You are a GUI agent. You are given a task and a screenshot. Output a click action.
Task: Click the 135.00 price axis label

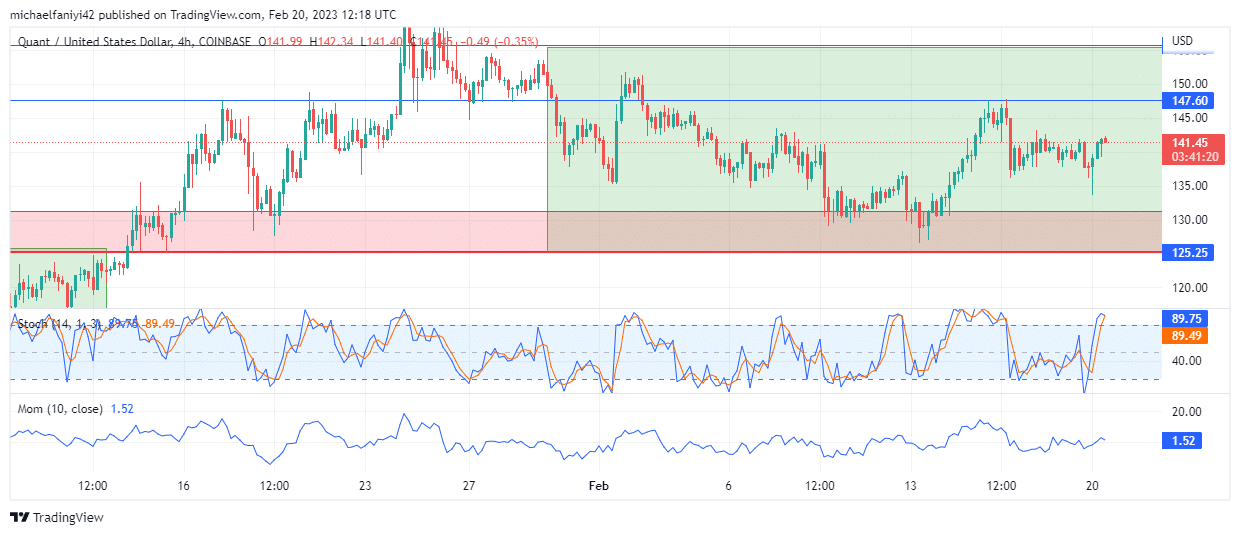point(1190,186)
